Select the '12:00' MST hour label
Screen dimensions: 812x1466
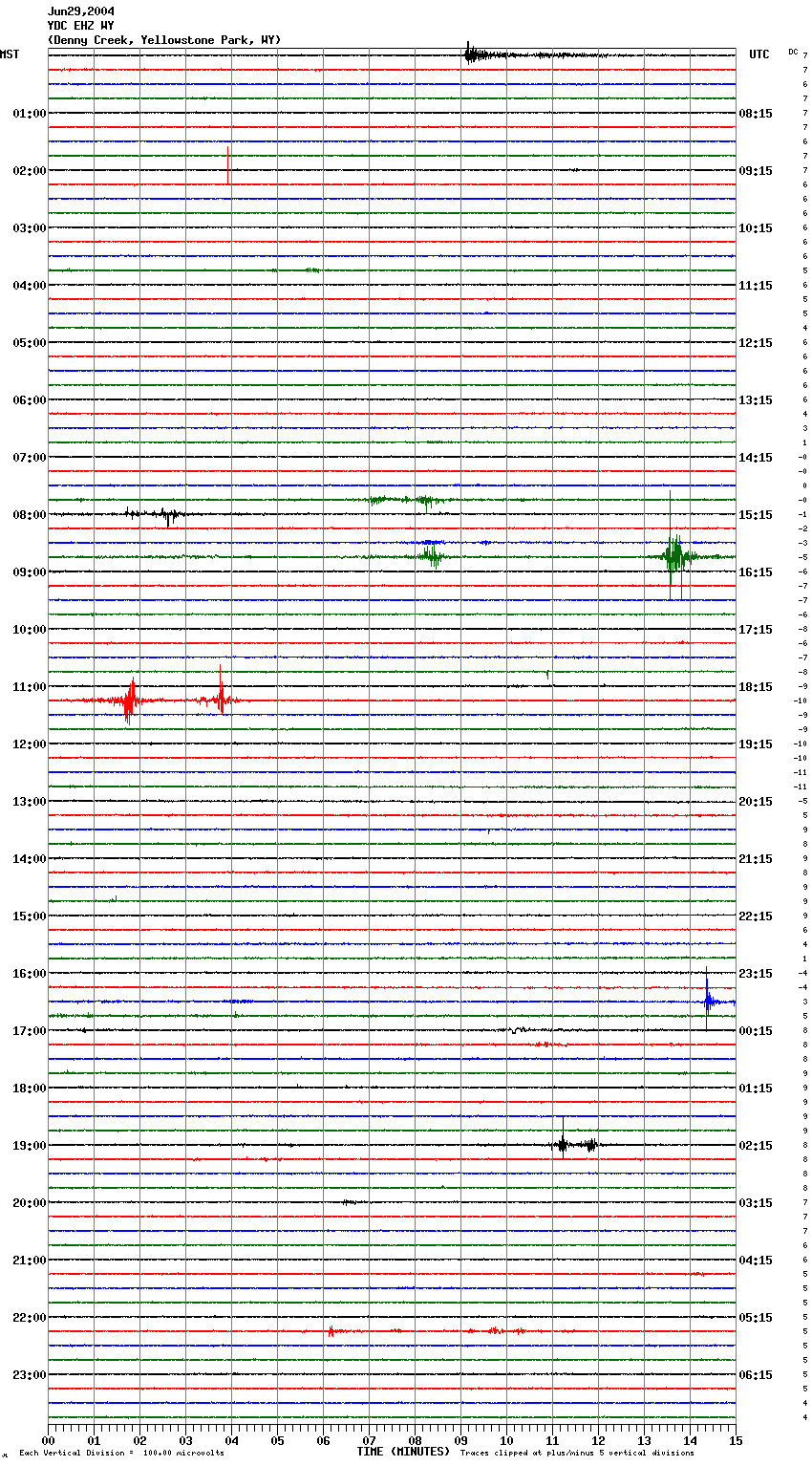30,744
